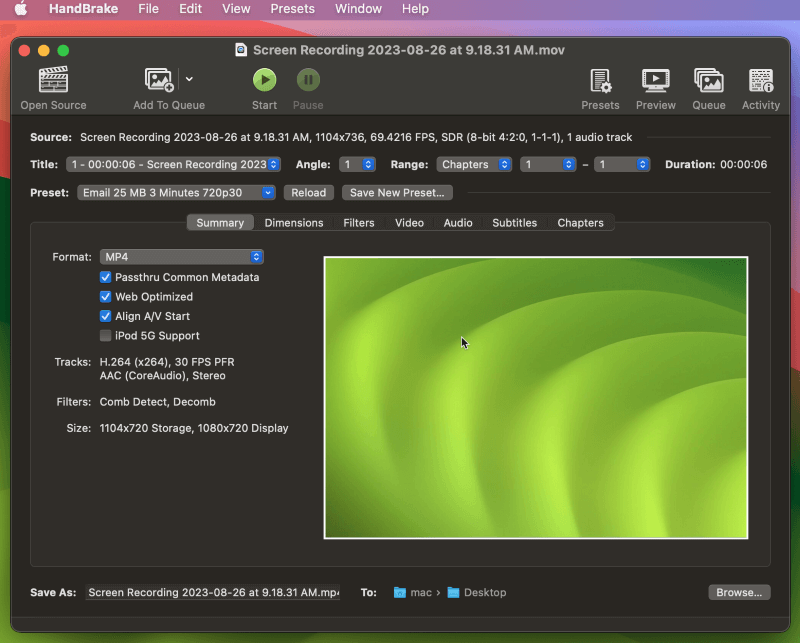
Task: Switch to the Dimensions tab
Action: point(293,223)
